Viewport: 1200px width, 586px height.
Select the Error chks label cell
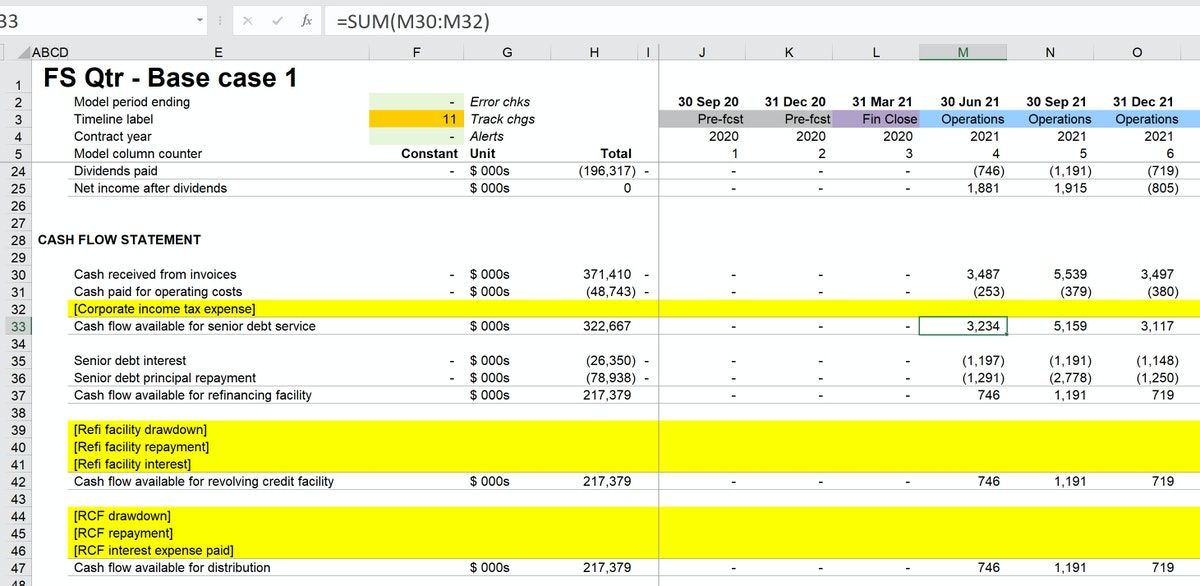[500, 102]
